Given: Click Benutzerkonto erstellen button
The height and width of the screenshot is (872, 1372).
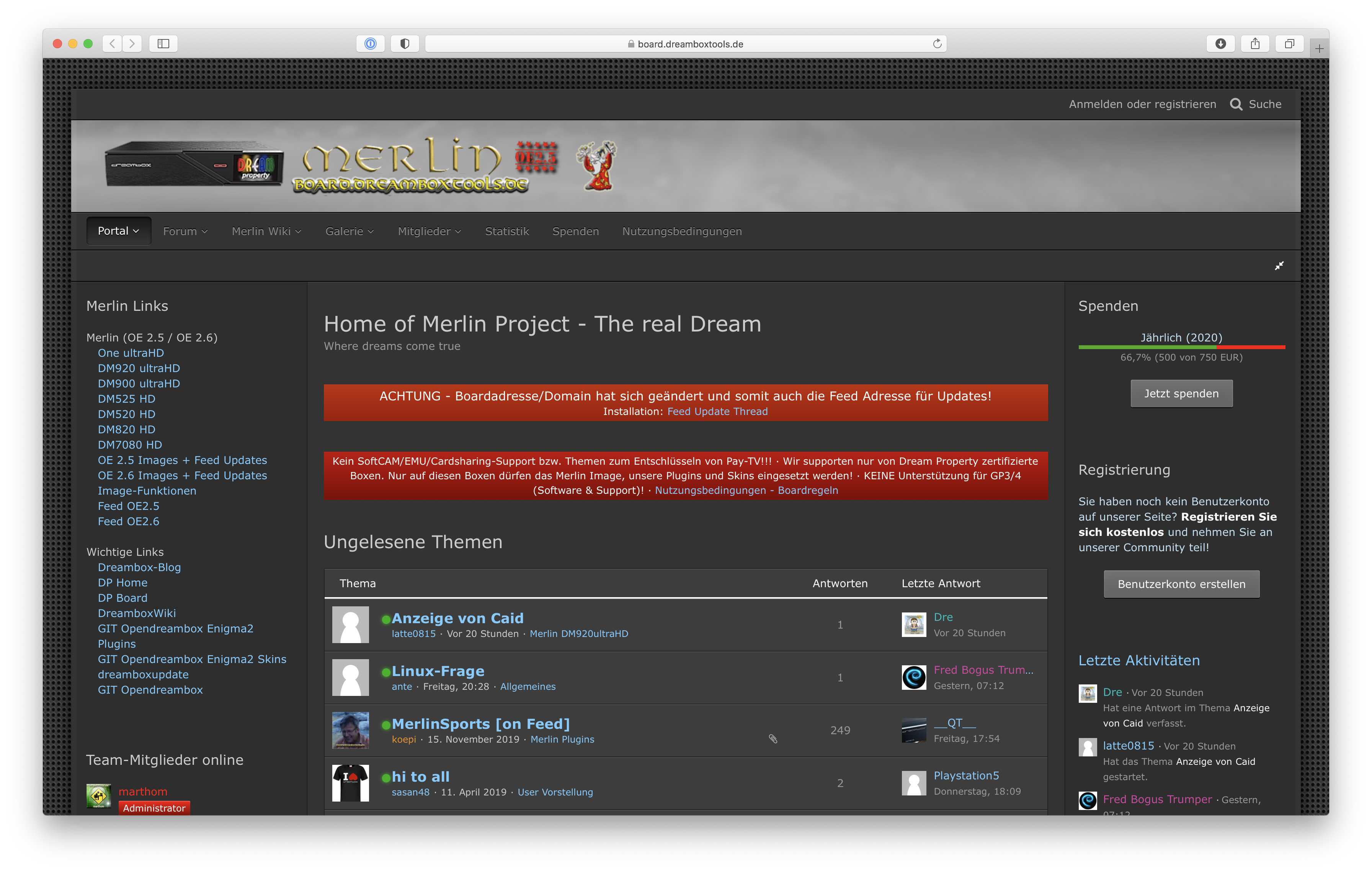Looking at the screenshot, I should click(x=1181, y=585).
